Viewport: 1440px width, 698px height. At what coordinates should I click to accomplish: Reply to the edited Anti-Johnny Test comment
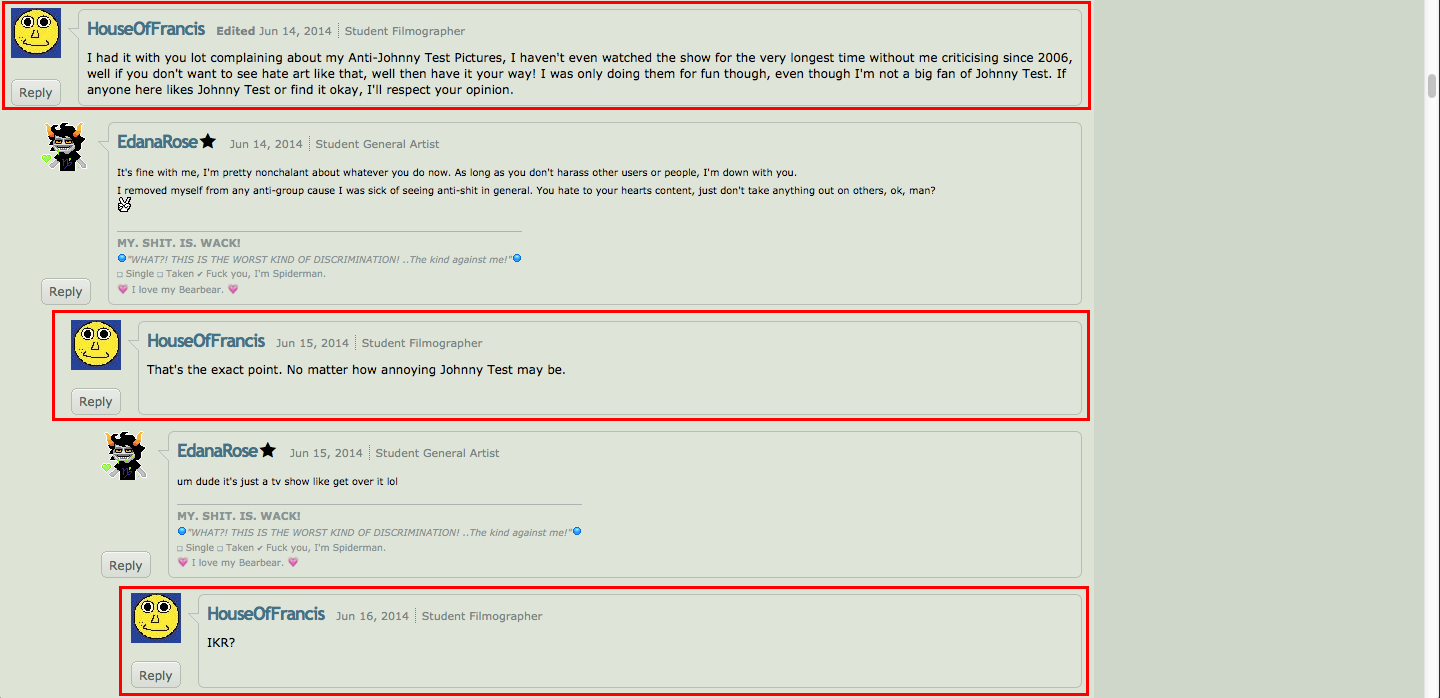click(x=36, y=93)
